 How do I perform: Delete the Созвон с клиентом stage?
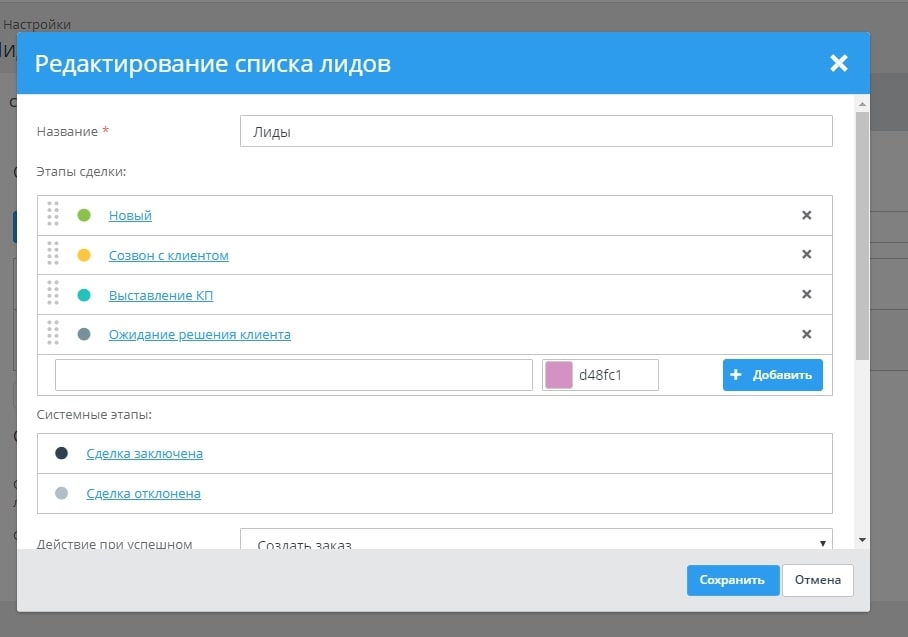point(807,254)
